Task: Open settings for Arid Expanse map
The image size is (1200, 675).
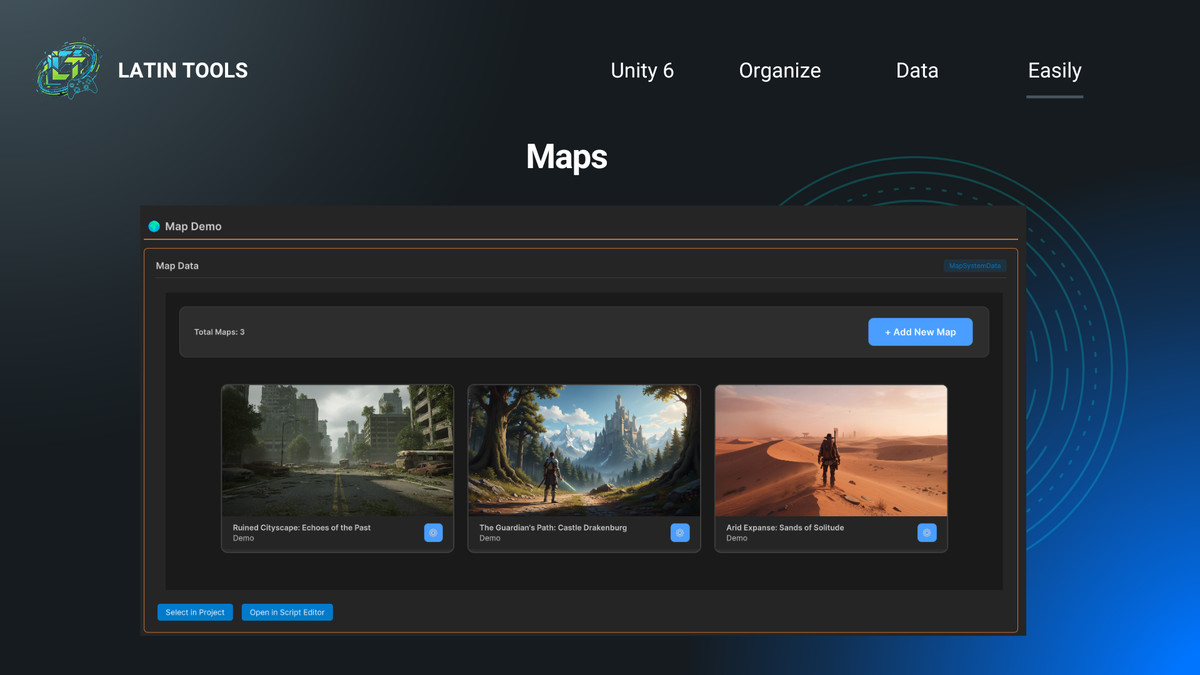Action: (926, 532)
